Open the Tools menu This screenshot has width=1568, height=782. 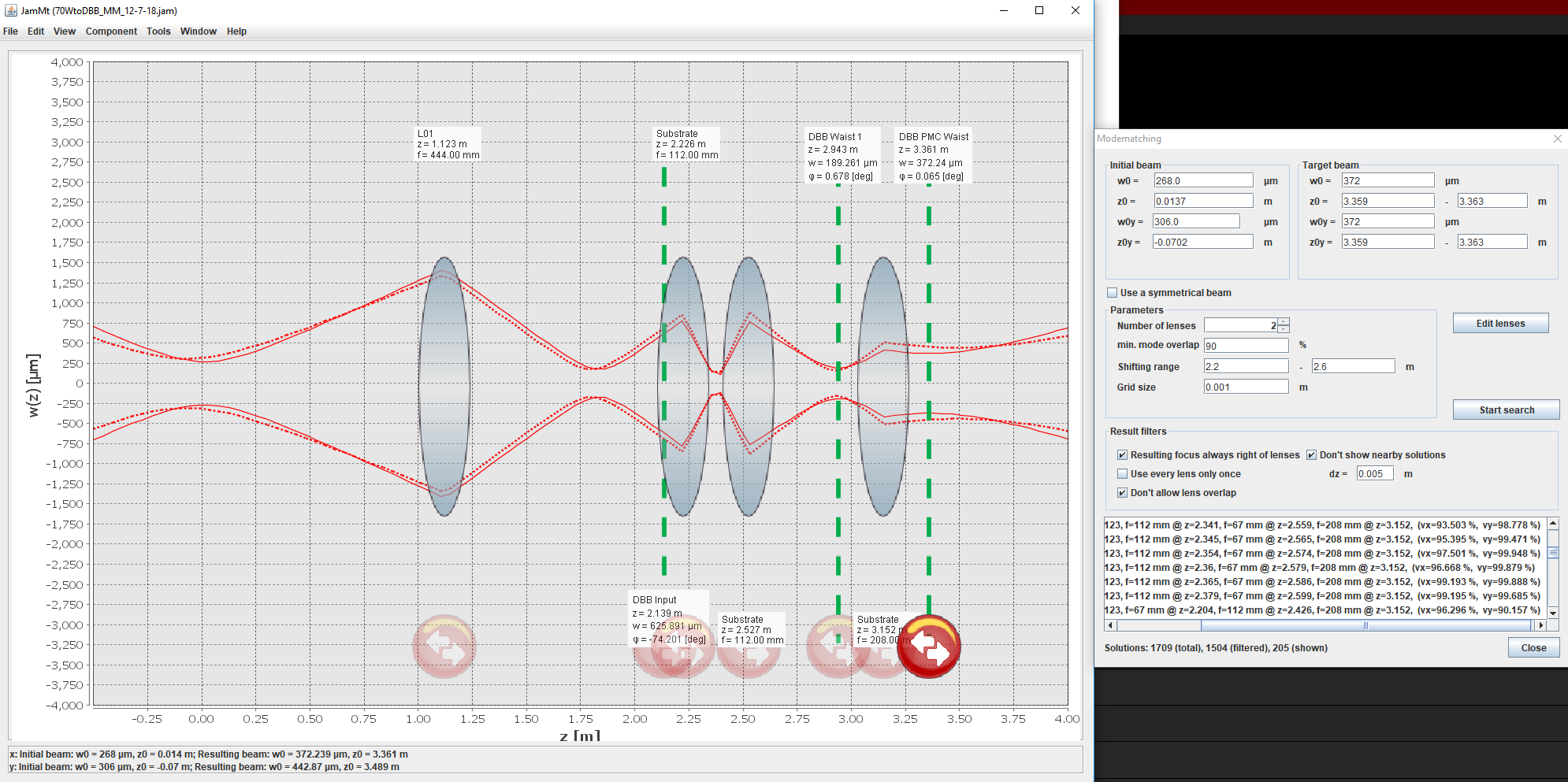click(x=158, y=32)
